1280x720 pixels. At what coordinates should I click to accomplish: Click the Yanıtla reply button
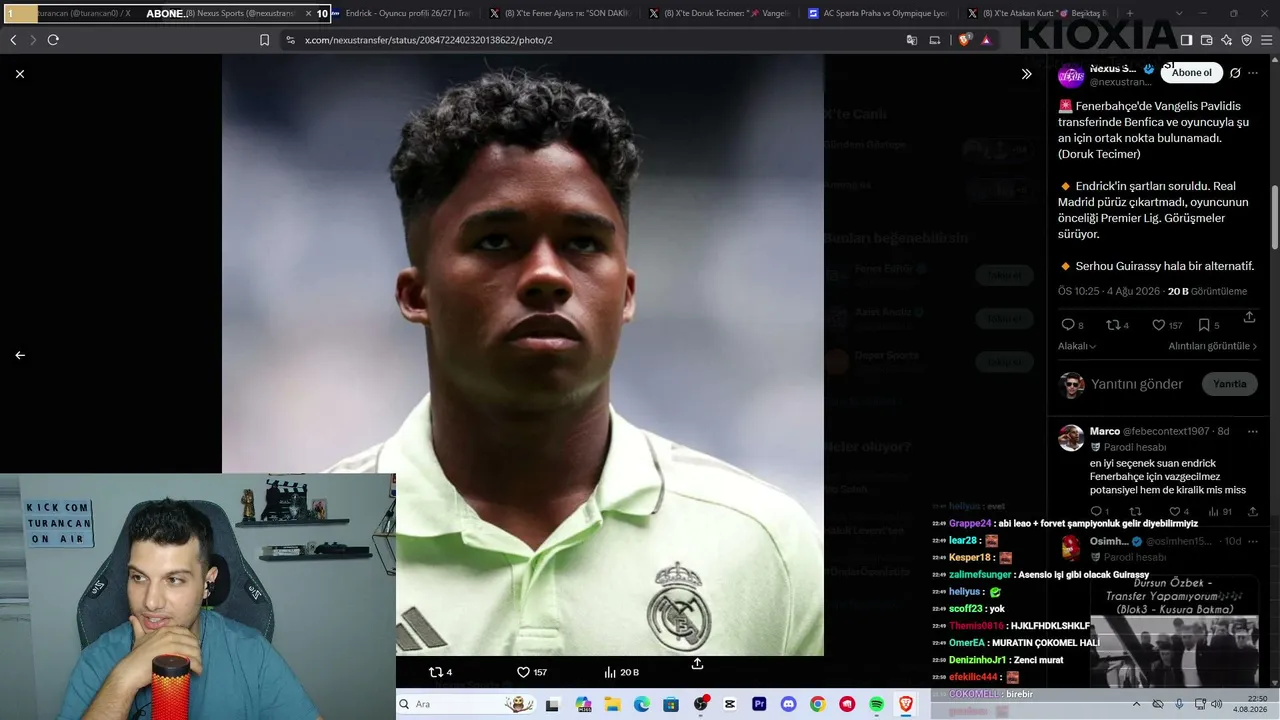pyautogui.click(x=1230, y=384)
